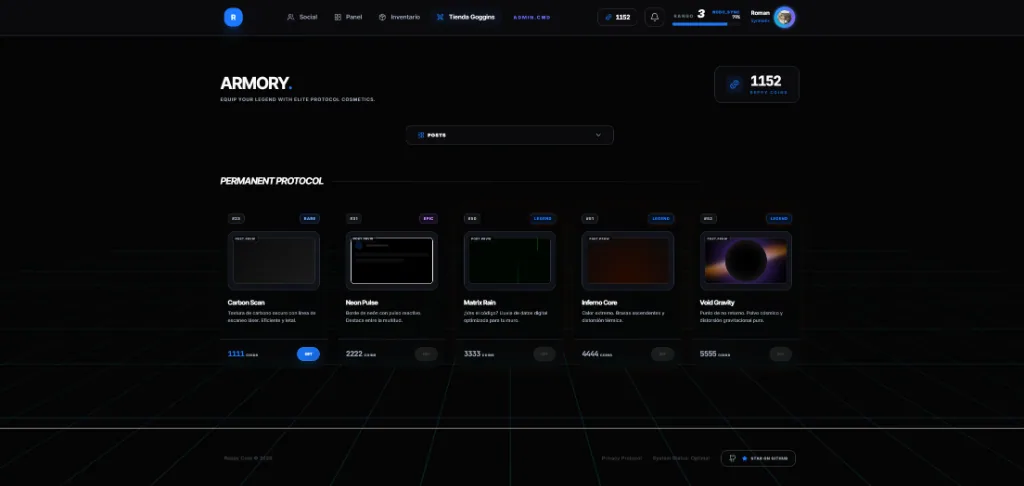Click the LEGEND badge on Void Gravity

(x=778, y=219)
